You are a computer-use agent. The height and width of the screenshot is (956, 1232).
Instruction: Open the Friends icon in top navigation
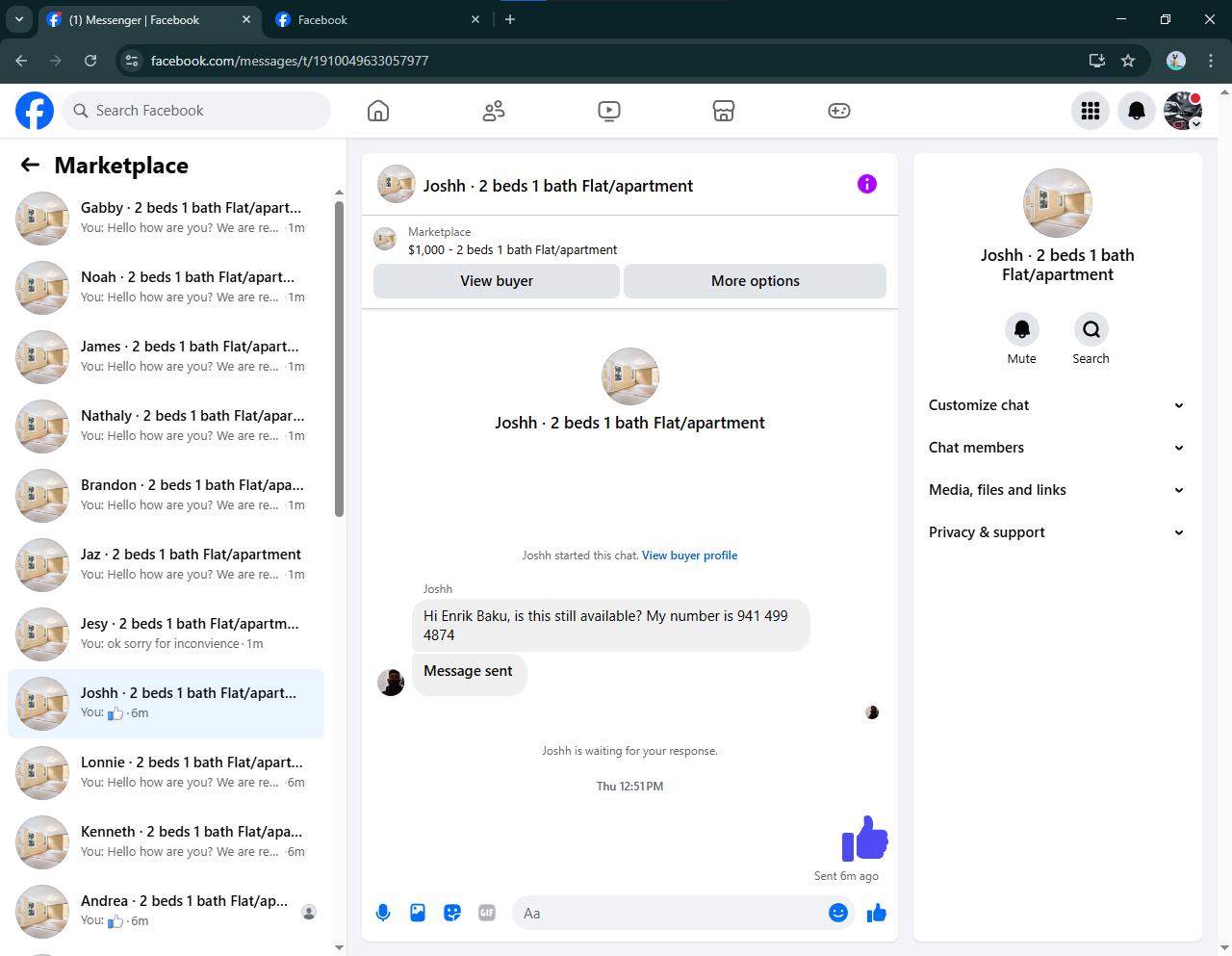(494, 111)
